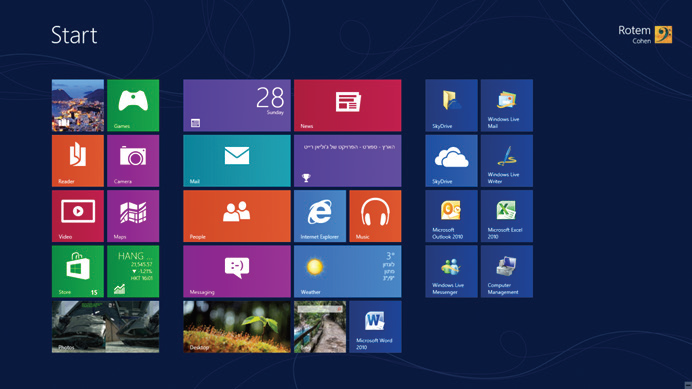Open the Desktop tile with plant image
Image resolution: width=692 pixels, height=389 pixels.
click(237, 327)
